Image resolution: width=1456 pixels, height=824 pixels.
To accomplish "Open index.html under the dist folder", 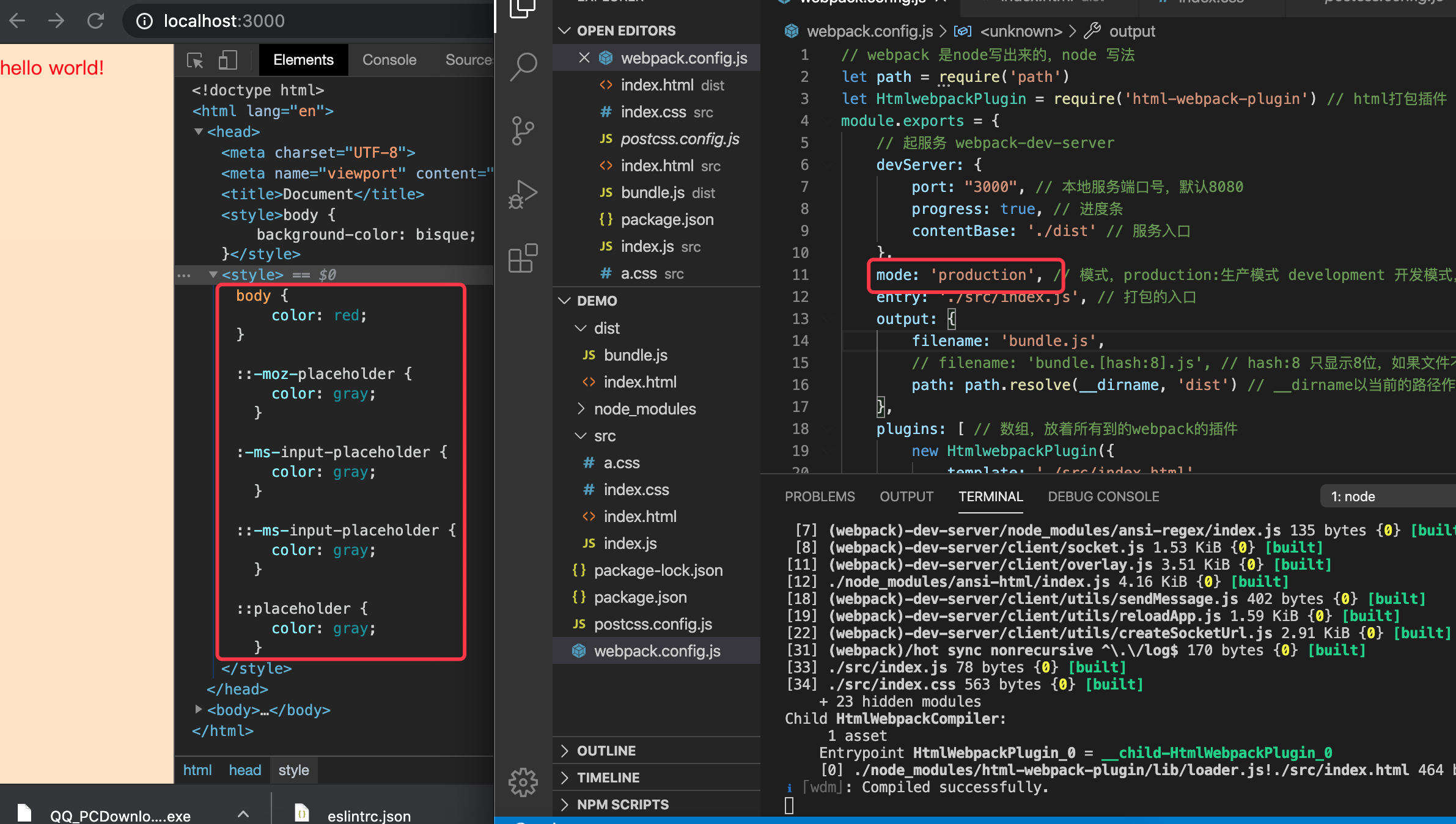I will pos(656,382).
